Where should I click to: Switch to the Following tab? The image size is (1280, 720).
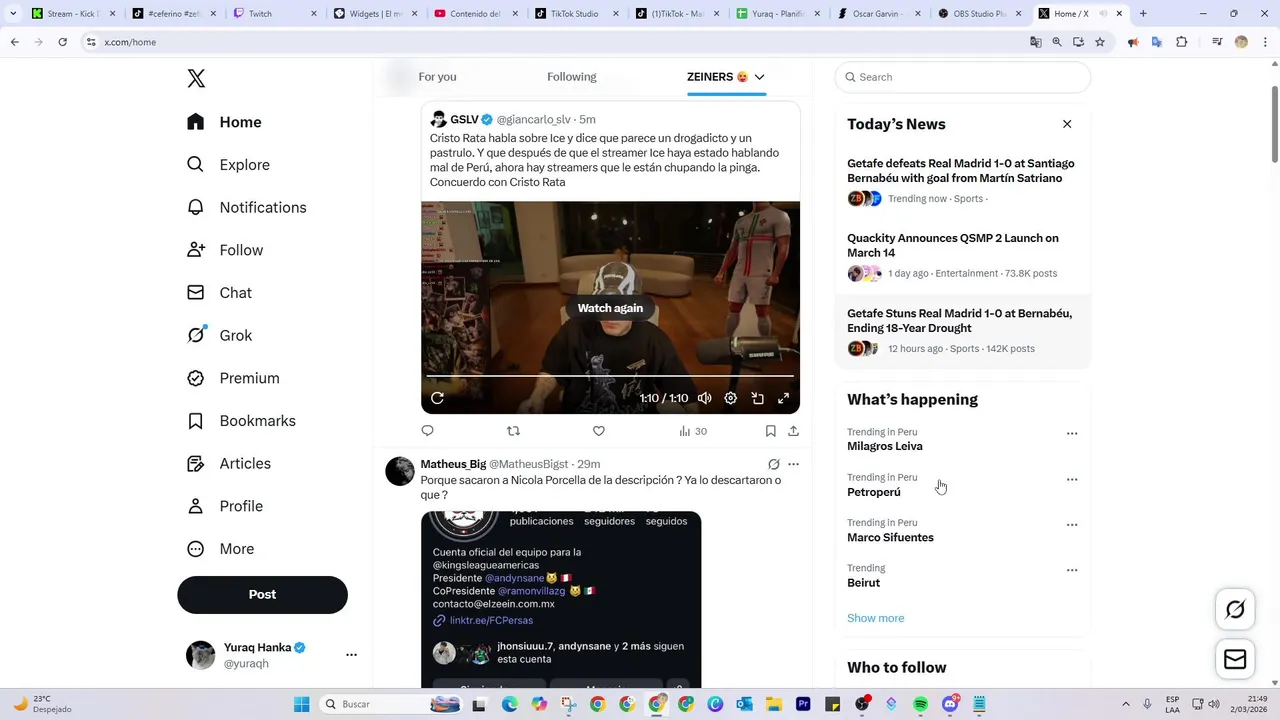click(571, 77)
